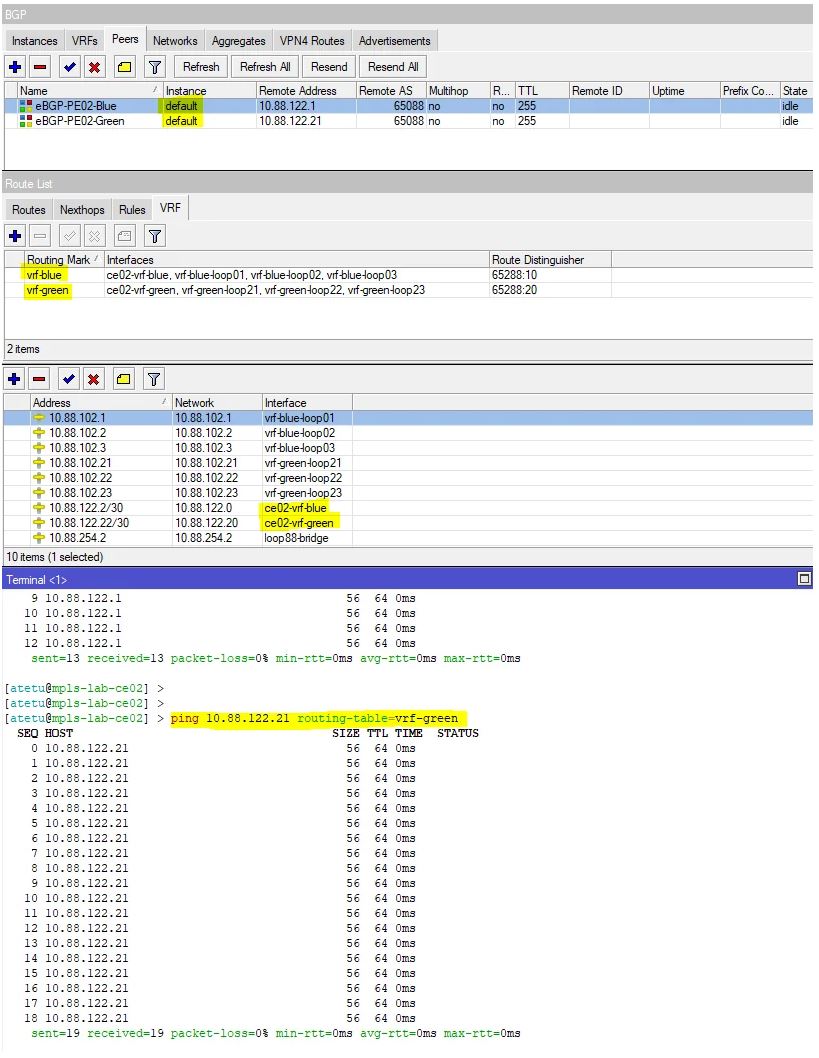The image size is (819, 1058).
Task: Click comment icon in address list toolbar
Action: point(123,379)
